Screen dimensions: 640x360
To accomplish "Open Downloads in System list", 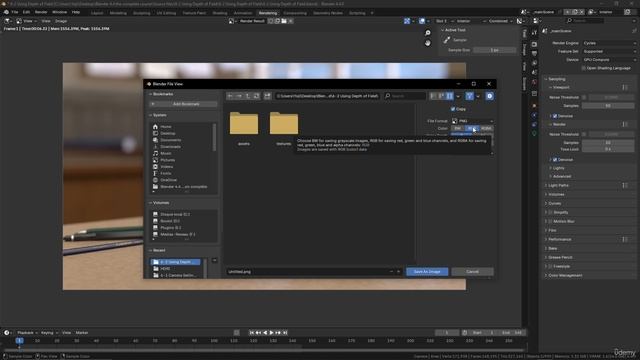I will [170, 147].
